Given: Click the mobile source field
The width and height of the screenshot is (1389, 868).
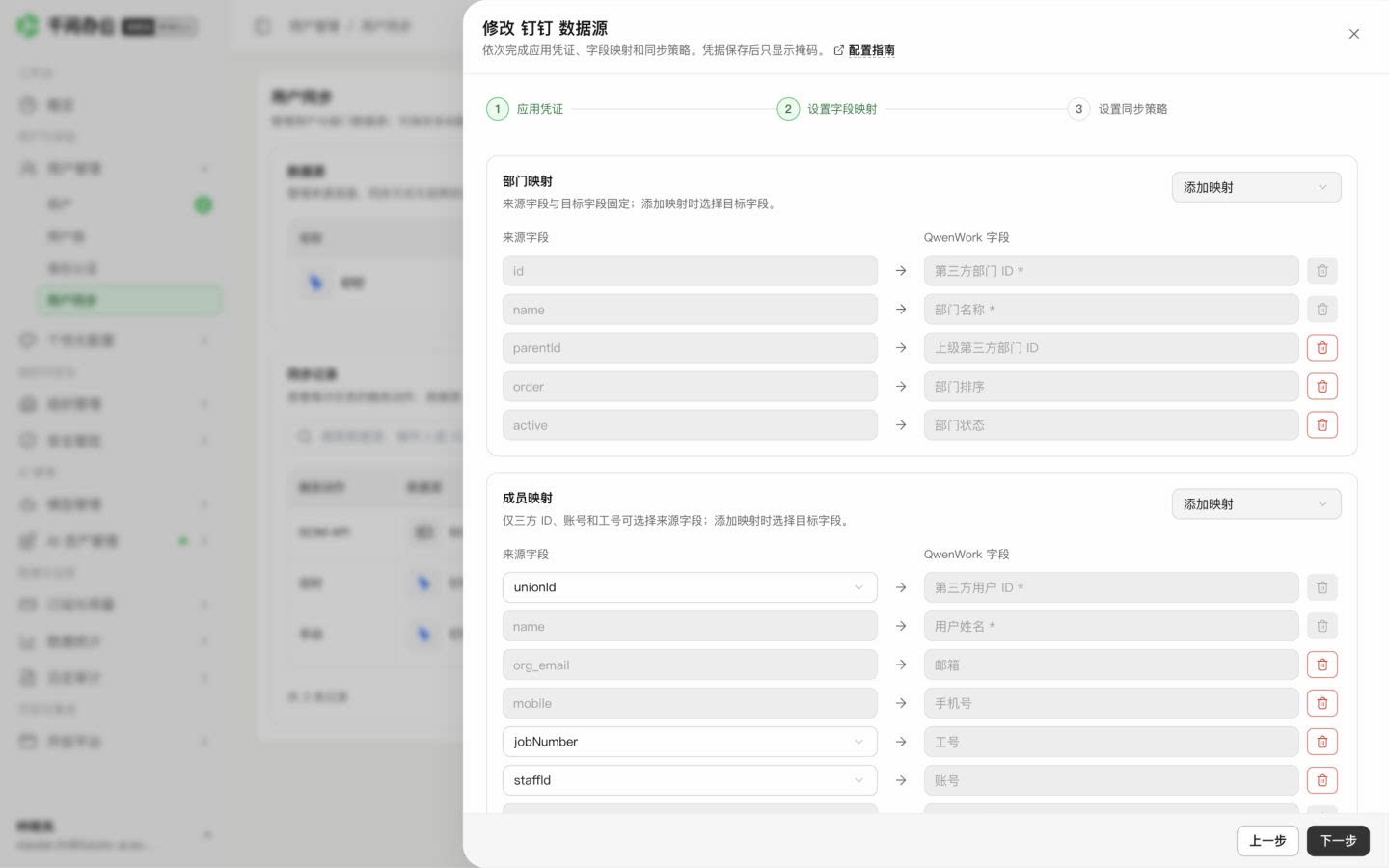Looking at the screenshot, I should point(690,703).
